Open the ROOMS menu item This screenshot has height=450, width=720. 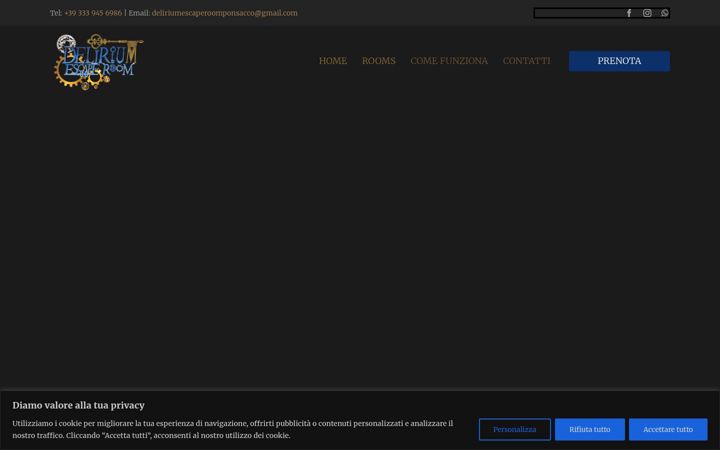(x=379, y=61)
